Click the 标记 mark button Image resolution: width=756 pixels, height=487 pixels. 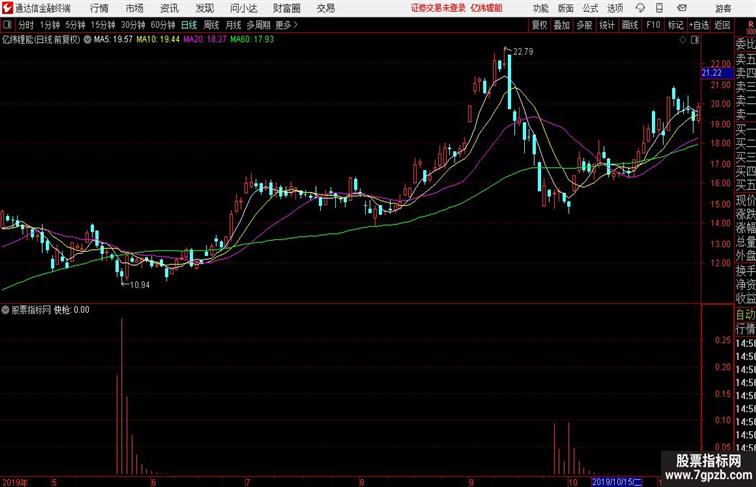click(x=675, y=25)
